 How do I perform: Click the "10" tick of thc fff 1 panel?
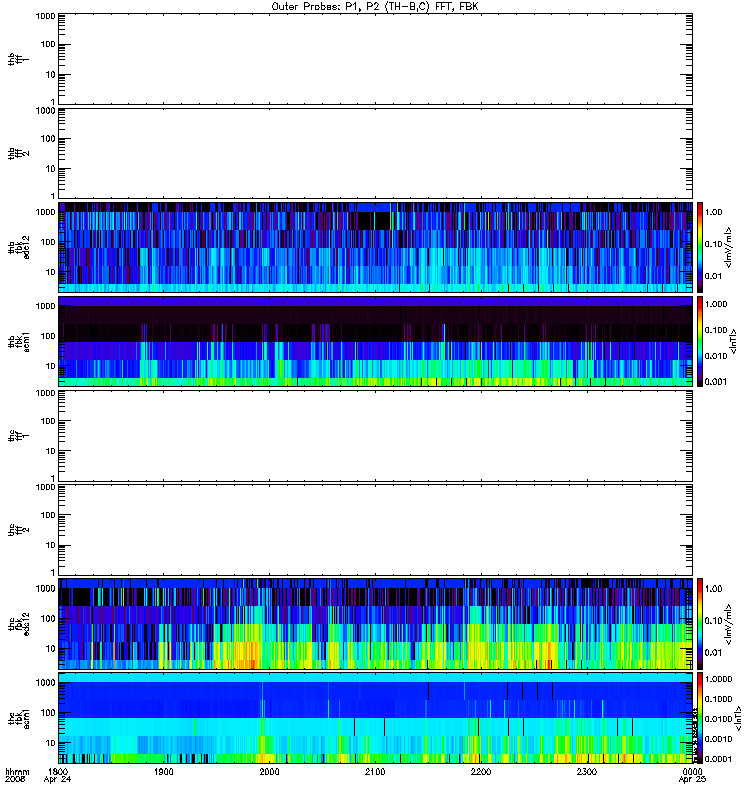tap(50, 451)
